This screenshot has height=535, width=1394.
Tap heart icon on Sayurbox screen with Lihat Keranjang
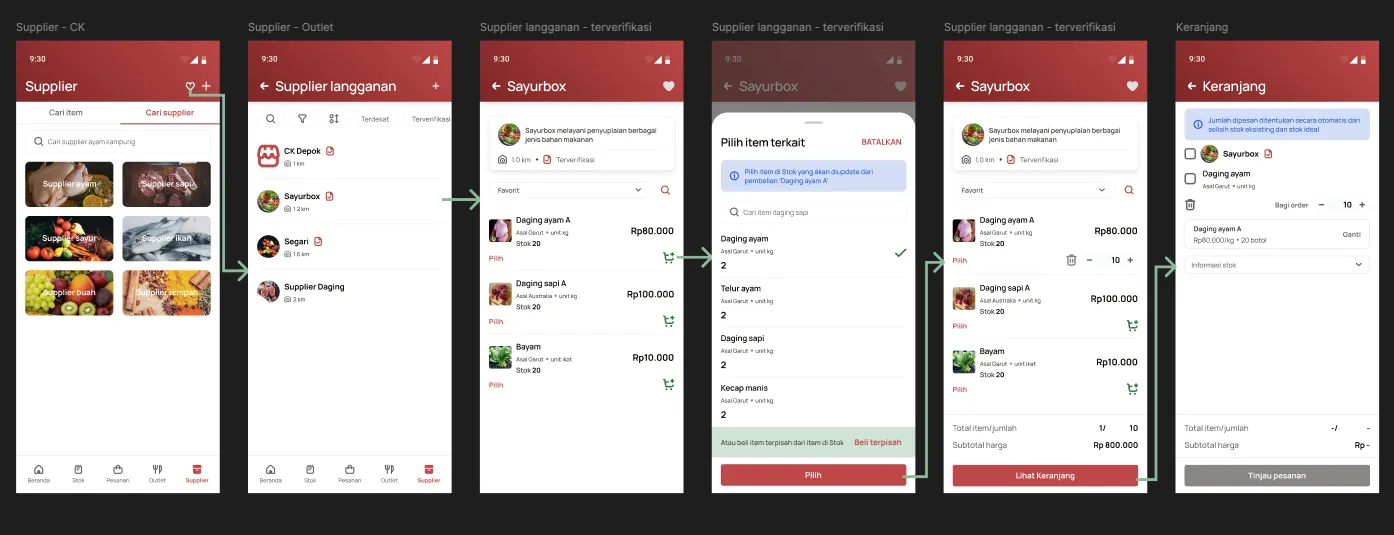(1132, 87)
